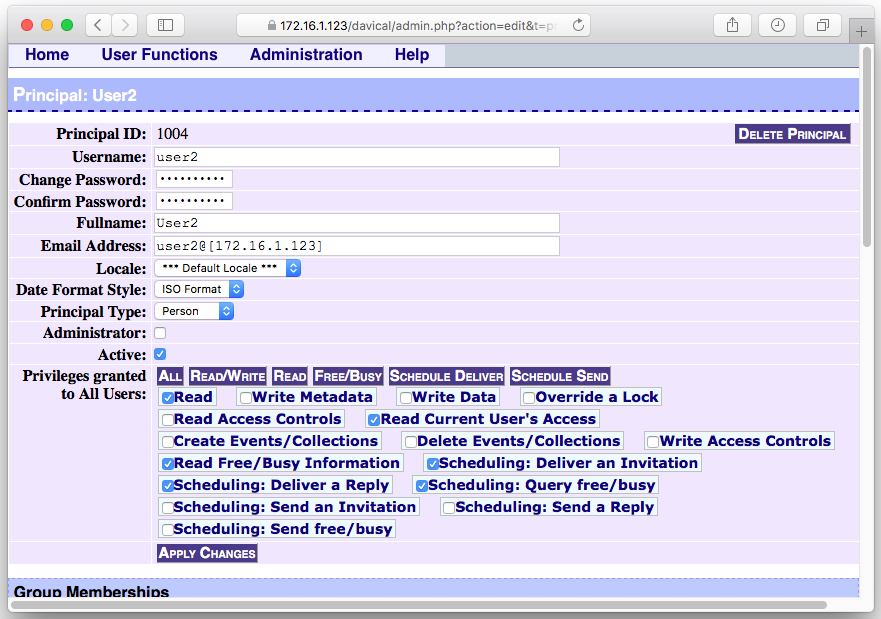Check the Delete Events/Collections privilege
Image resolution: width=881 pixels, height=619 pixels.
tap(411, 442)
